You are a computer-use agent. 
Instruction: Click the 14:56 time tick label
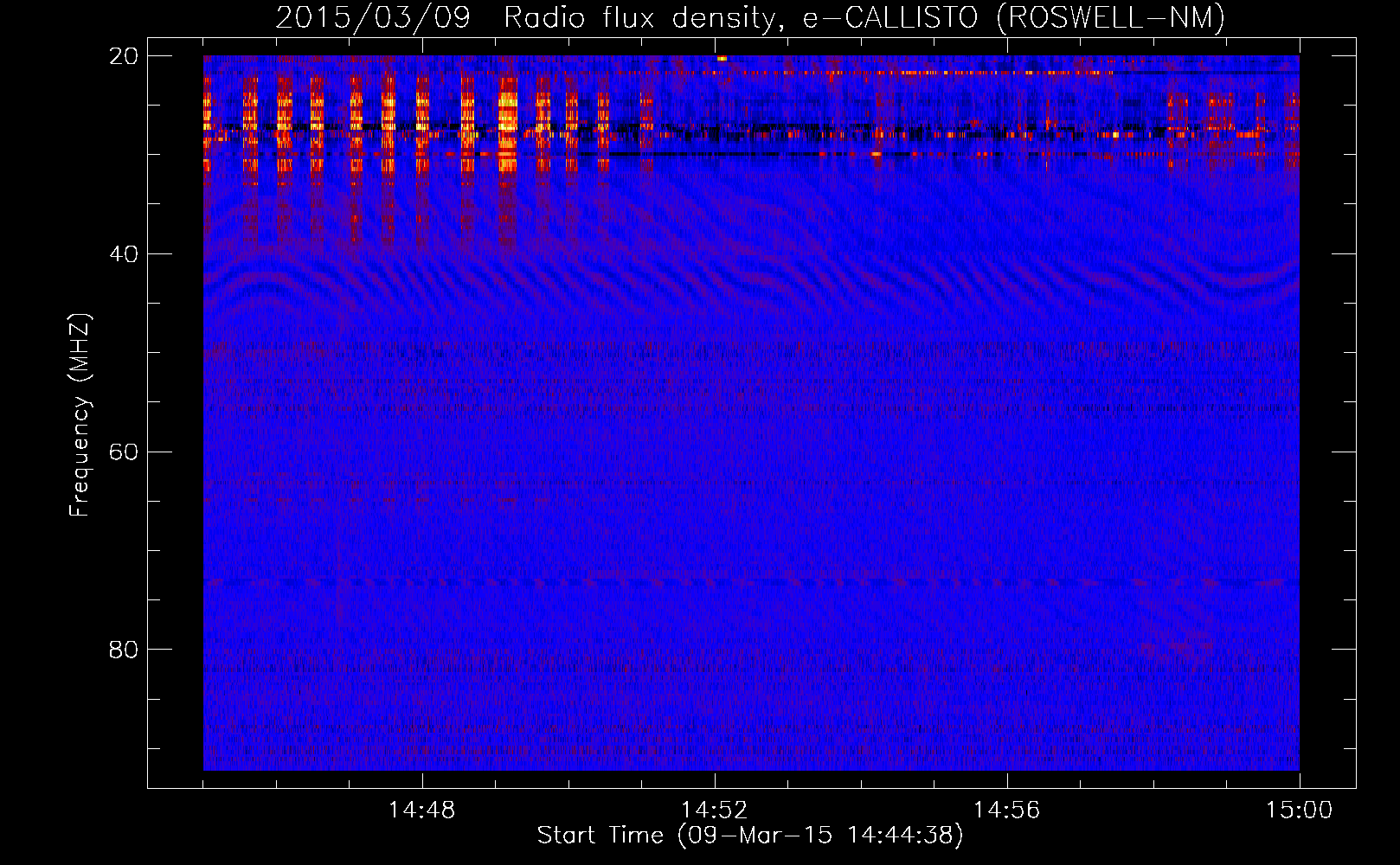1006,811
